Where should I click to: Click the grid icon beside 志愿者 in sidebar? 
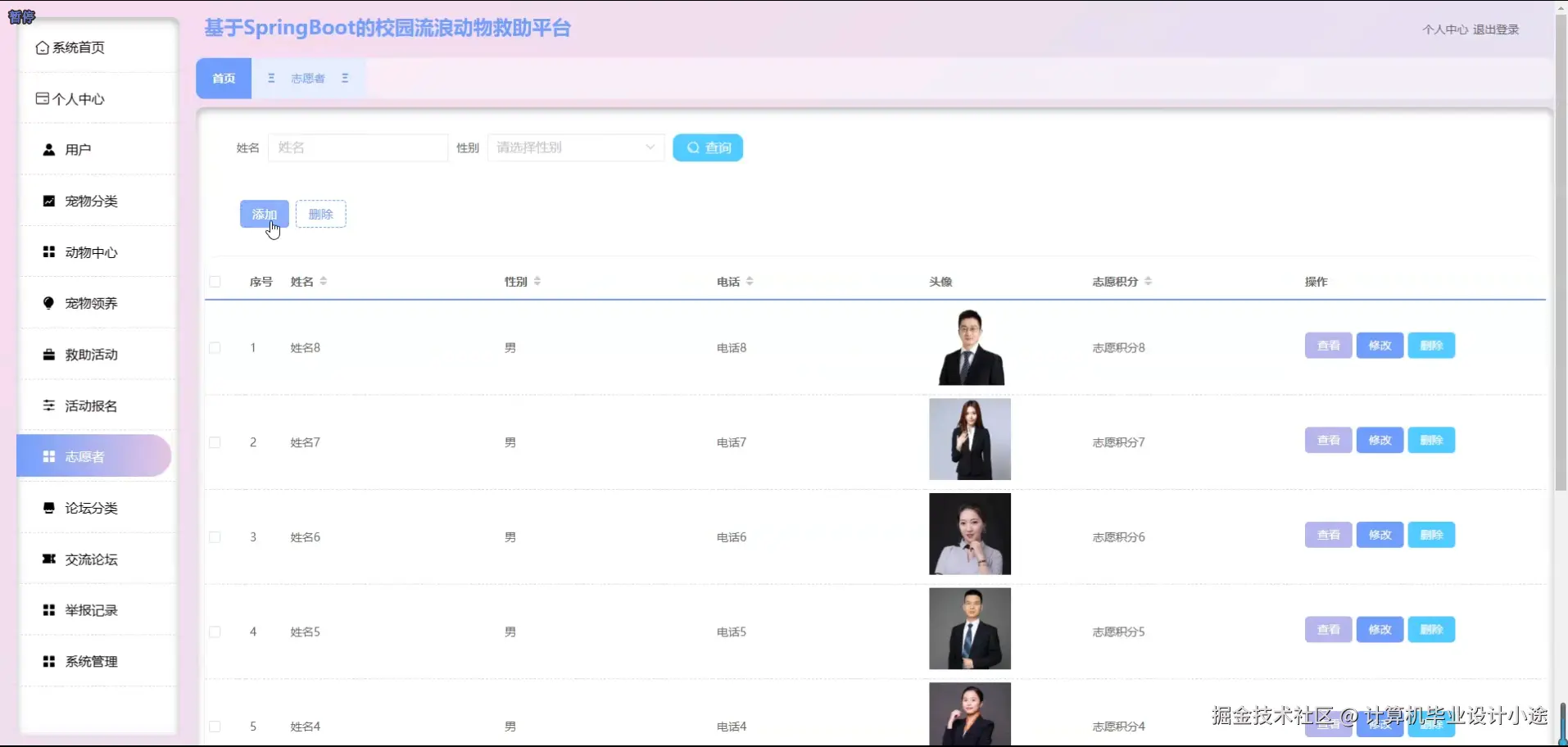coord(49,456)
